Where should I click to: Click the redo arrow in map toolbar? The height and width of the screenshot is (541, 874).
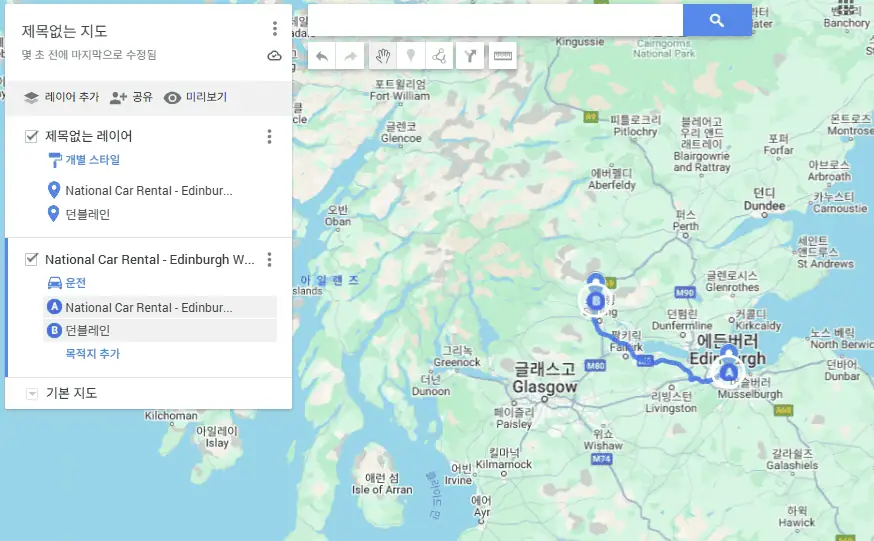click(x=350, y=56)
